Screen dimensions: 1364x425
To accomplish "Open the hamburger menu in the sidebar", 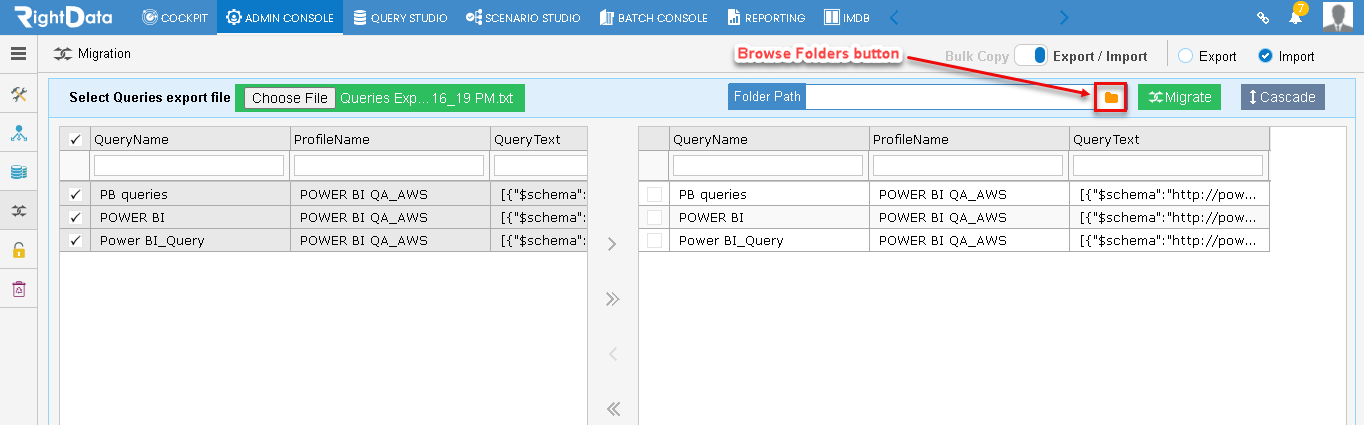I will pyautogui.click(x=18, y=54).
